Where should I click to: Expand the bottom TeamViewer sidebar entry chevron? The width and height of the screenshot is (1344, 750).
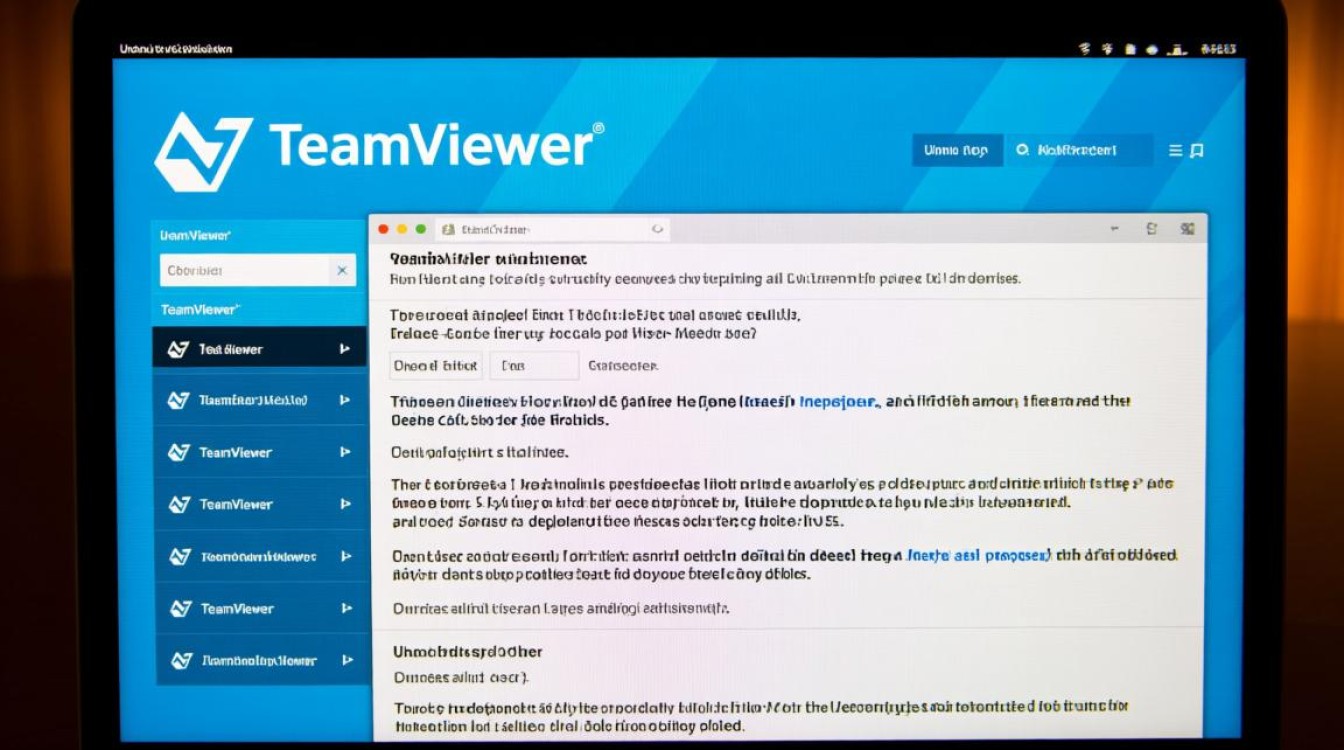coord(348,660)
